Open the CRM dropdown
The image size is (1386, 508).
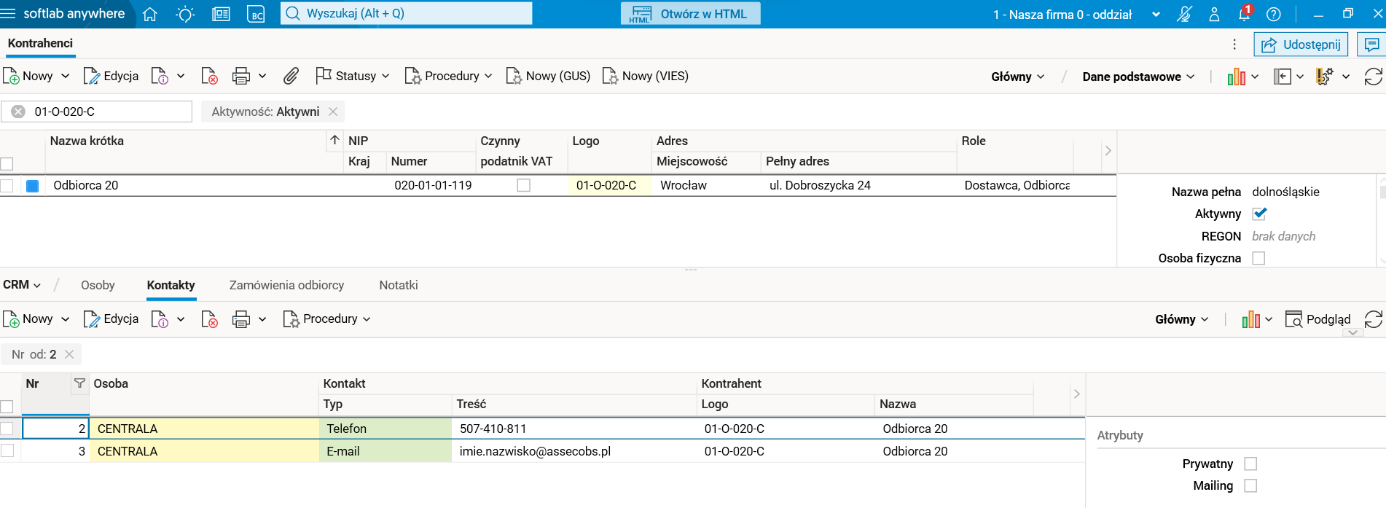coord(22,285)
